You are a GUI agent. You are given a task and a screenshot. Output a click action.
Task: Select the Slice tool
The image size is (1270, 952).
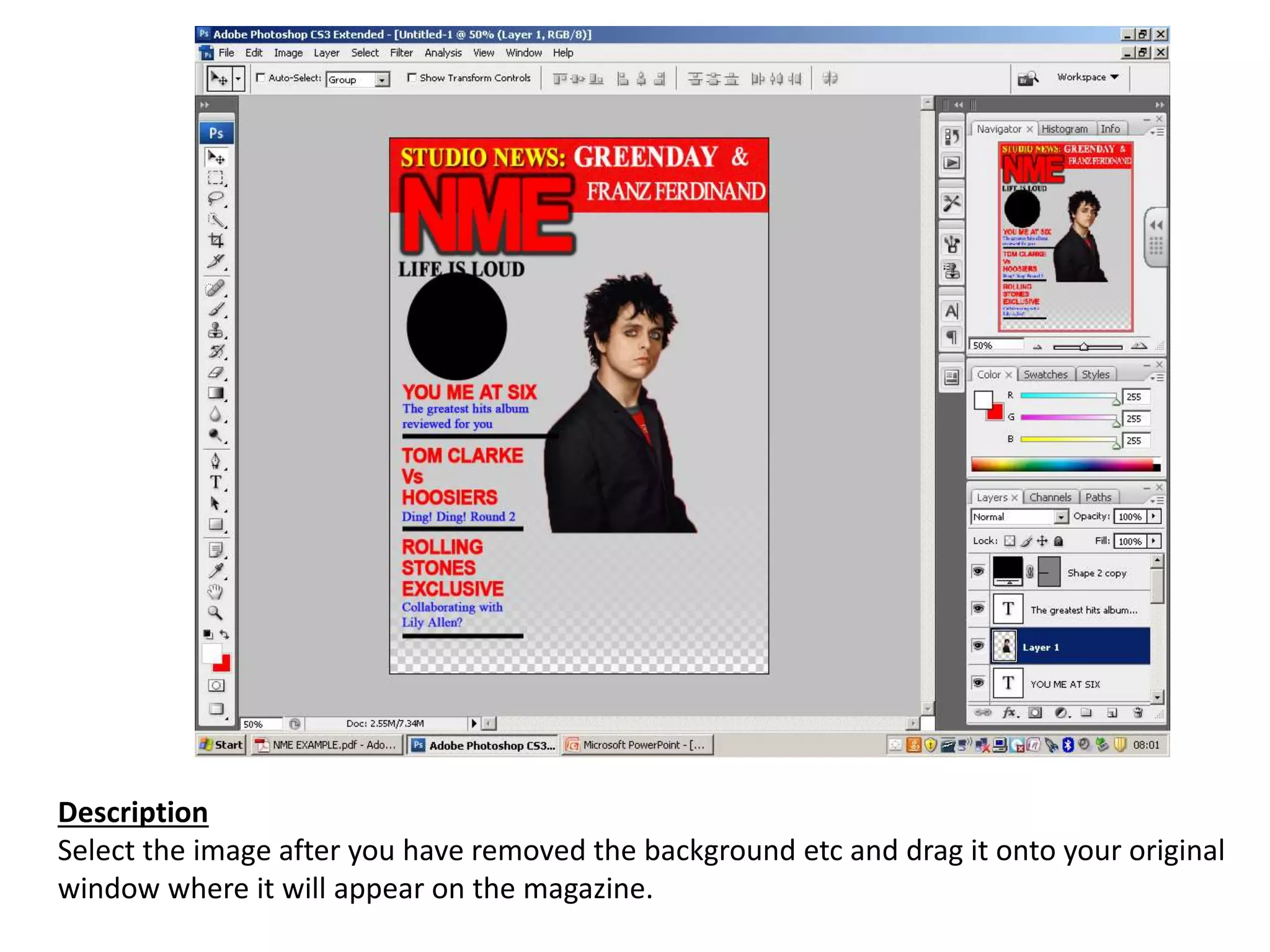click(216, 261)
